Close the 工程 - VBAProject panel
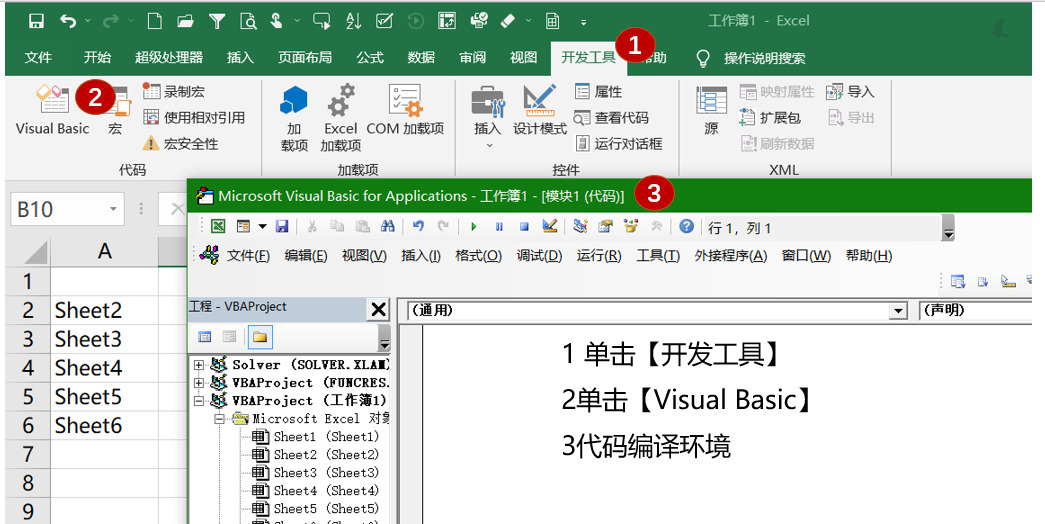 pyautogui.click(x=378, y=309)
